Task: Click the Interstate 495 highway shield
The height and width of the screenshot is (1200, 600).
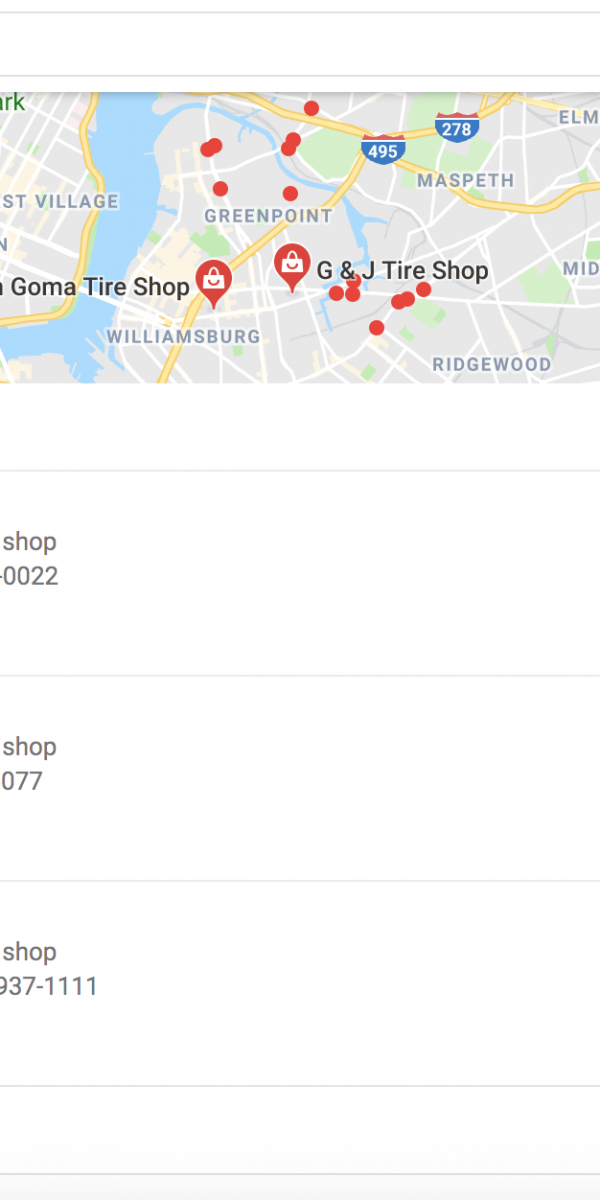Action: [383, 150]
